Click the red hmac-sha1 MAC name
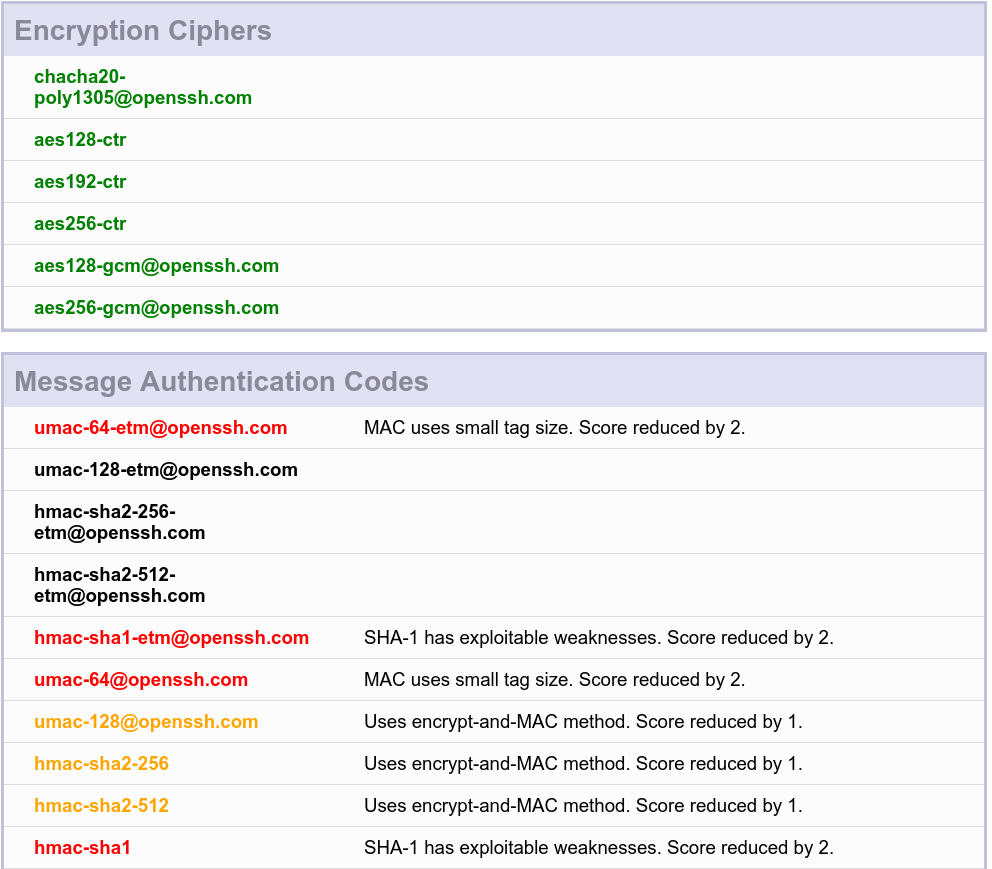Image resolution: width=992 pixels, height=869 pixels. (82, 848)
